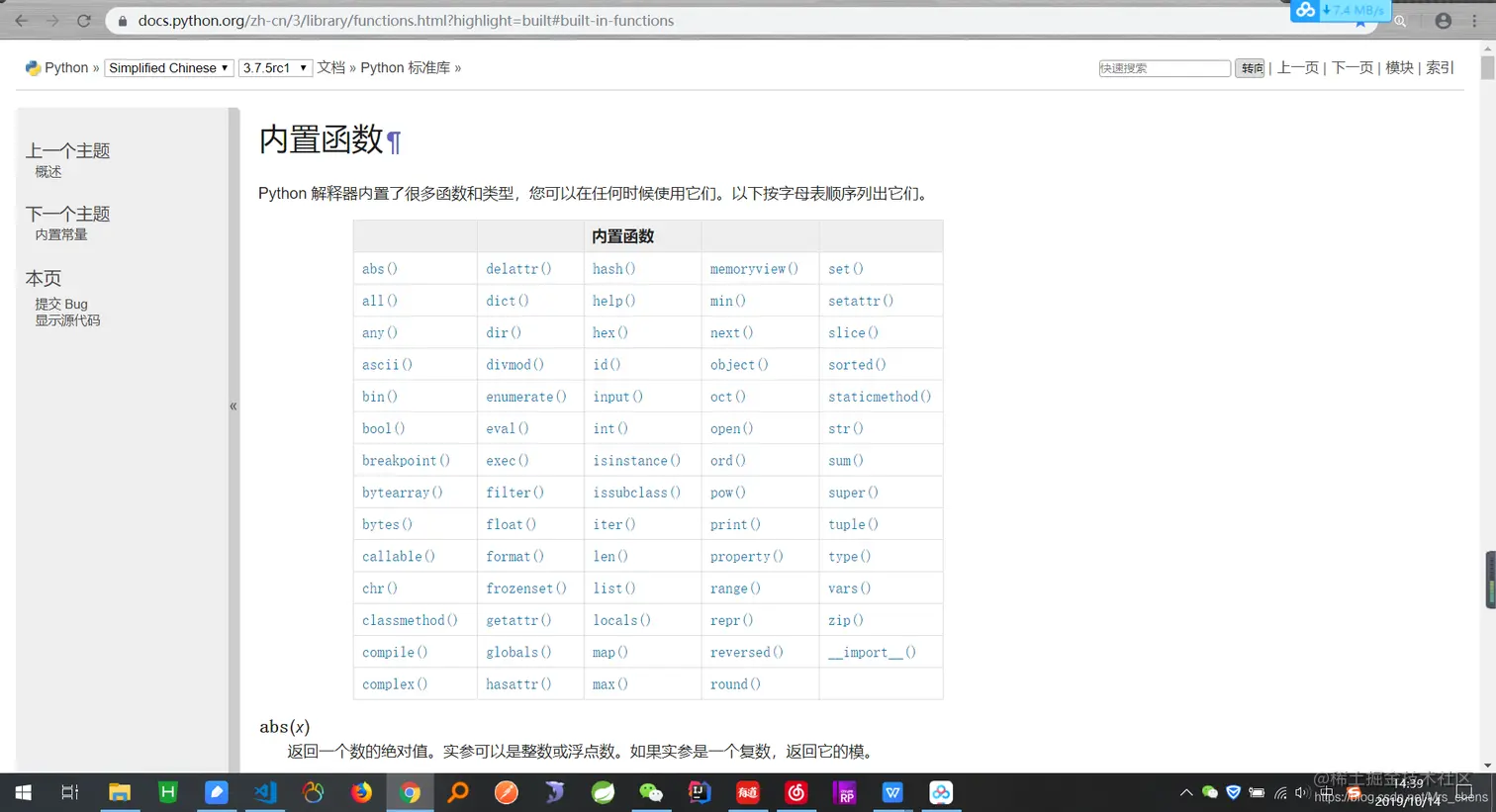Open NetEase Cloud Music

[x=795, y=792]
